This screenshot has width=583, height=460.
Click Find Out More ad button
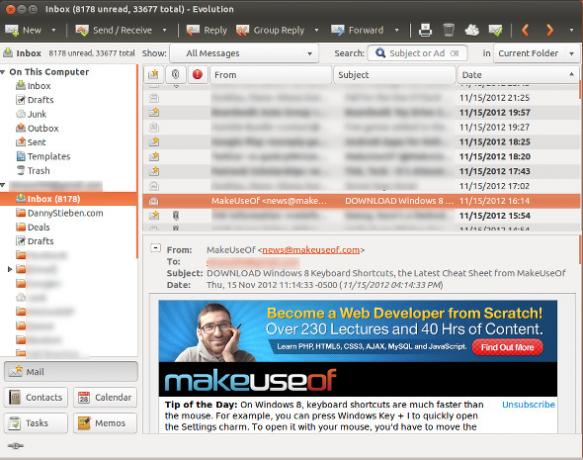click(507, 347)
